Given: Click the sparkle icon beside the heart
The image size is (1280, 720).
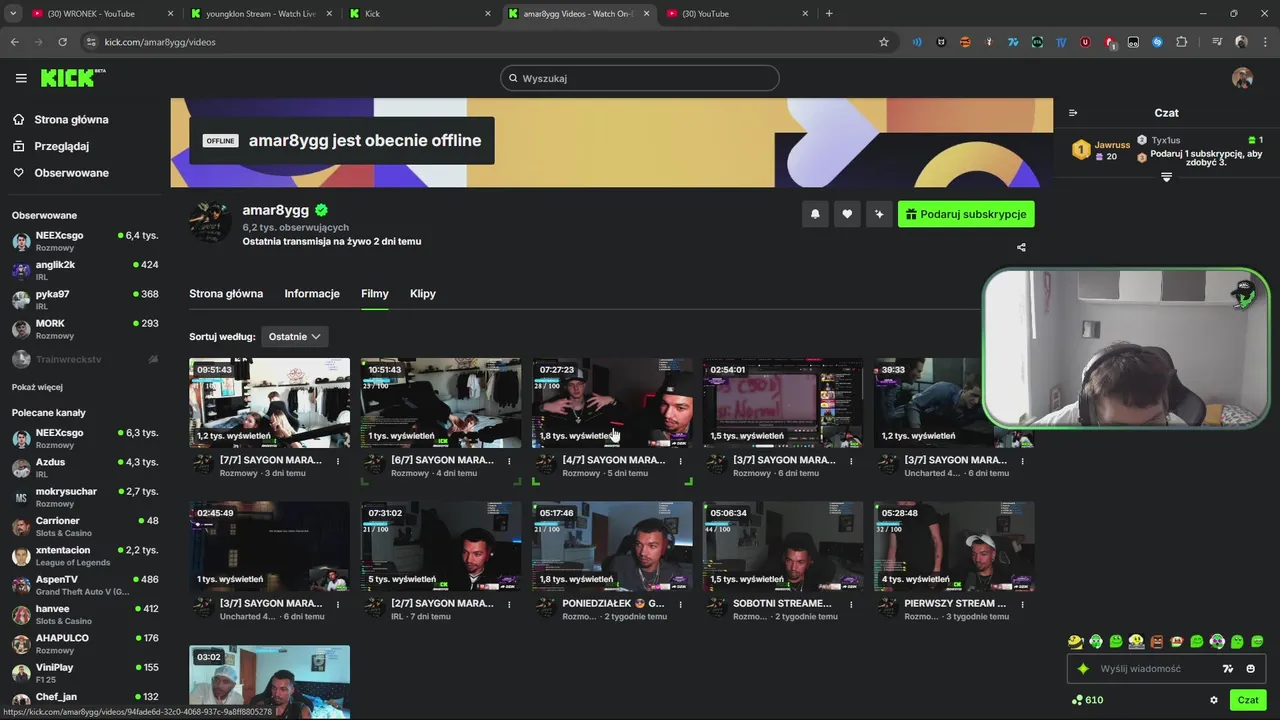Looking at the screenshot, I should point(879,214).
